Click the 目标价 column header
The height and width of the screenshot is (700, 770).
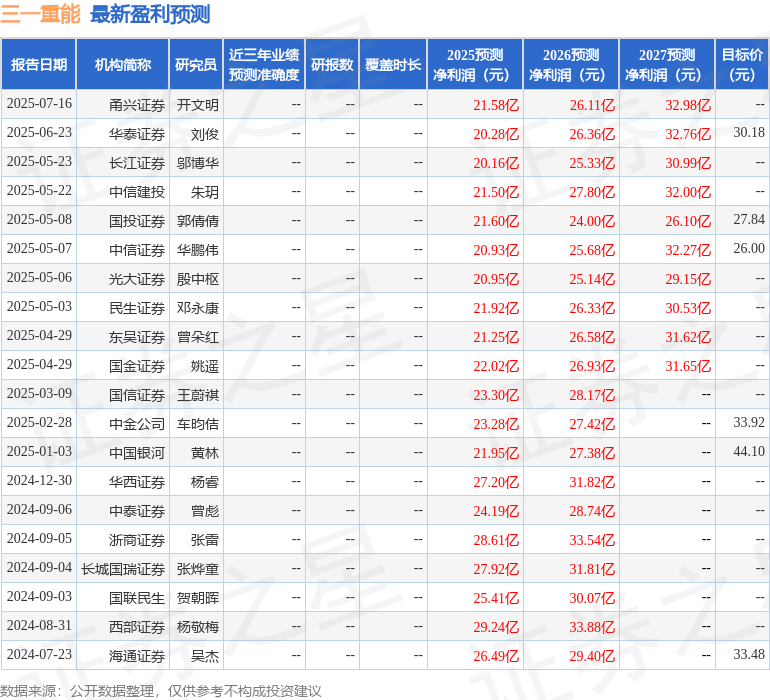tap(742, 65)
